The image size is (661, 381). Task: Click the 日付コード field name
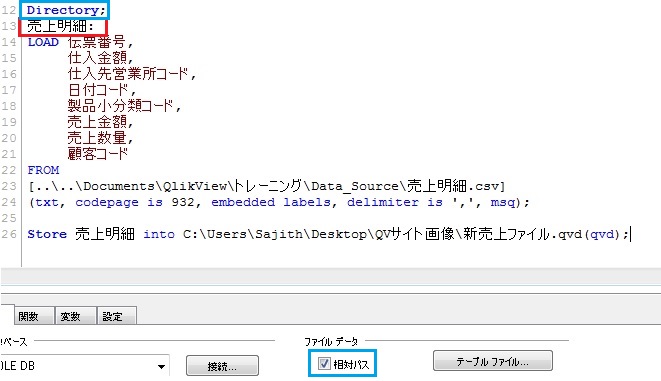click(97, 90)
